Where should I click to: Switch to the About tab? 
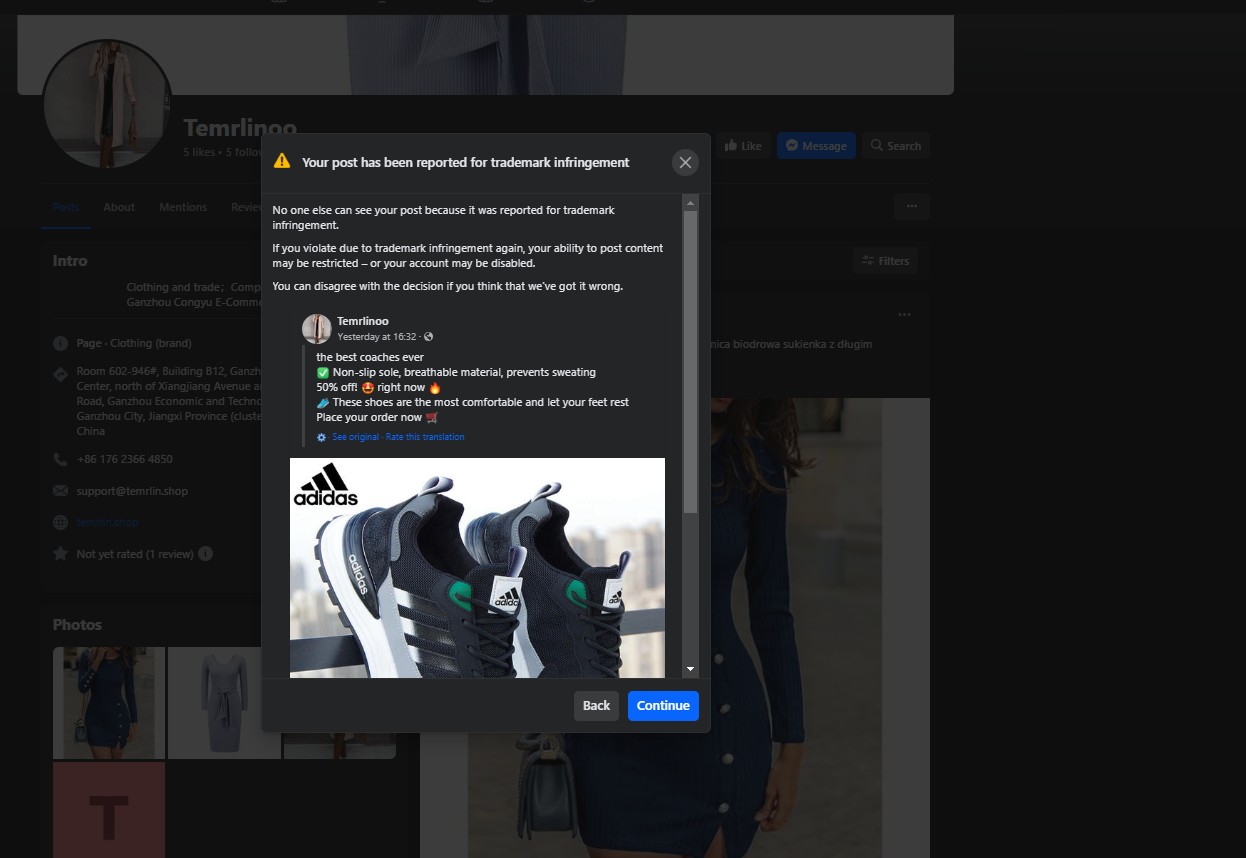[x=119, y=207]
